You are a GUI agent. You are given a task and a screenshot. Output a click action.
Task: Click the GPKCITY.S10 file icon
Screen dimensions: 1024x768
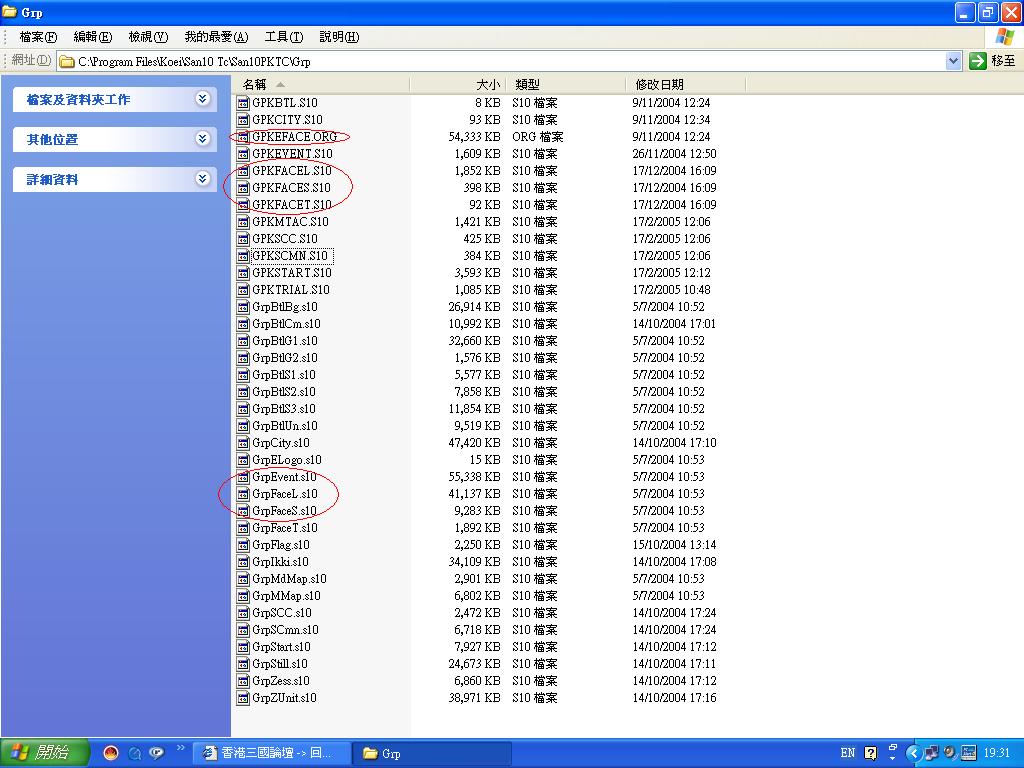243,120
